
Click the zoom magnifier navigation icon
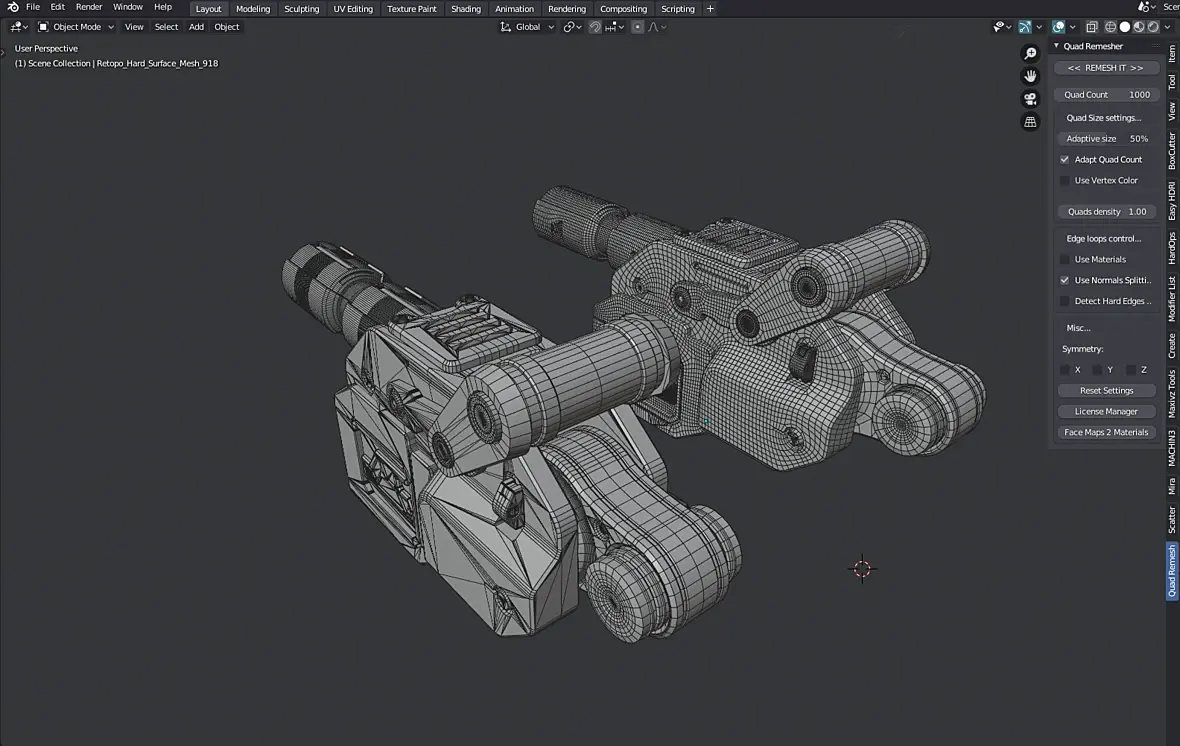(1030, 53)
